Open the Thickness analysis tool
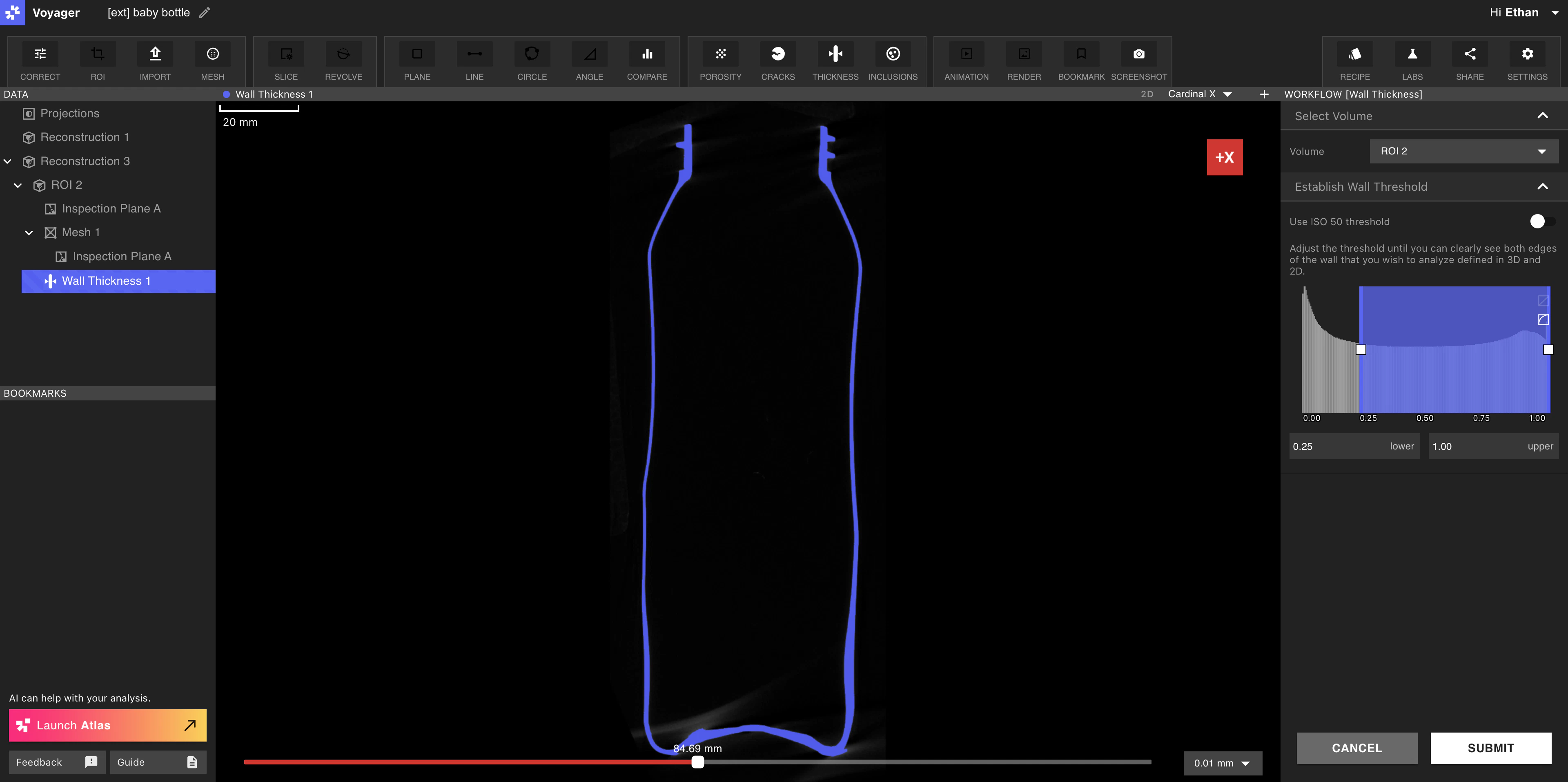The width and height of the screenshot is (1568, 782). click(x=835, y=60)
